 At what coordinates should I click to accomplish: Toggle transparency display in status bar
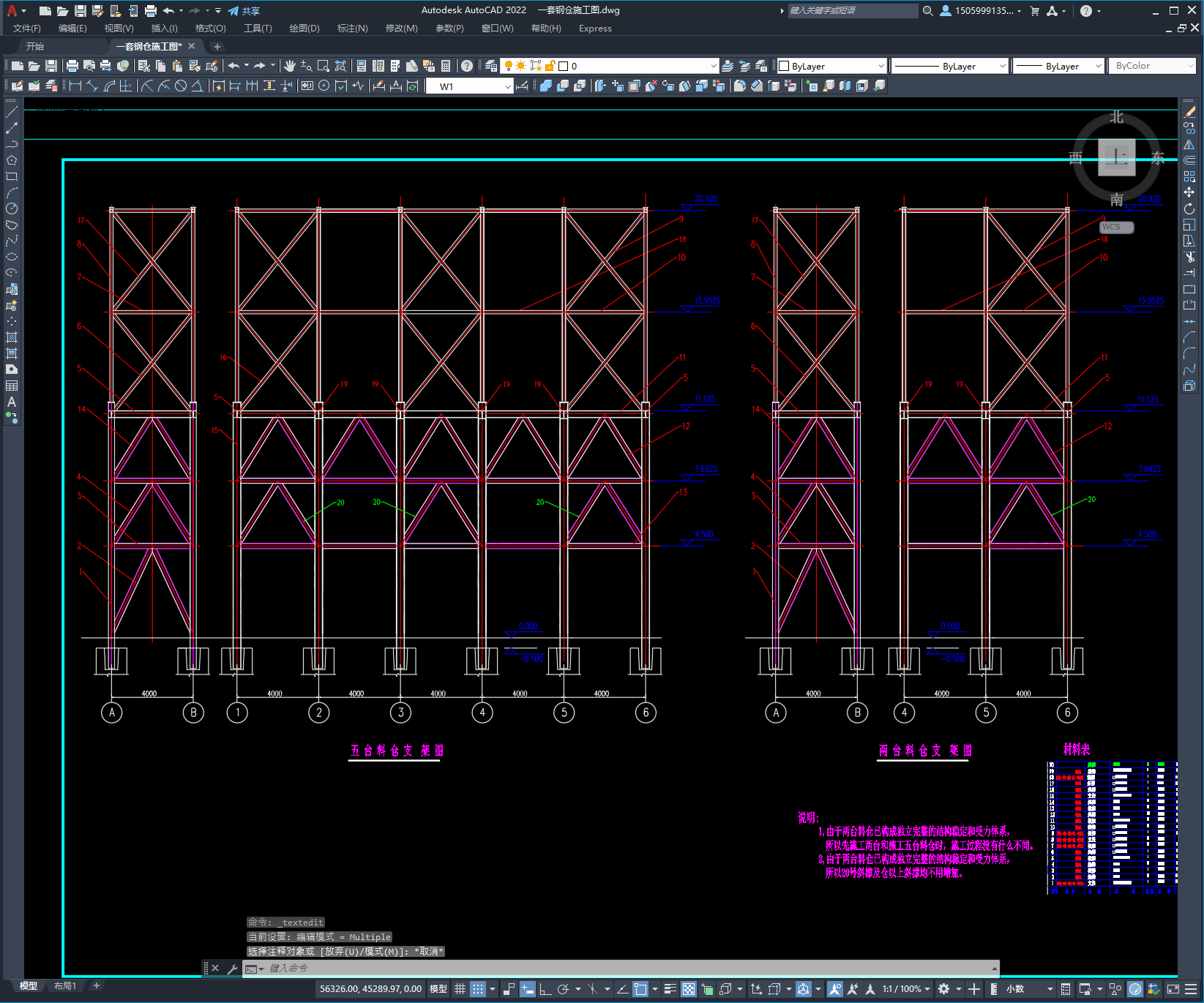pos(689,989)
